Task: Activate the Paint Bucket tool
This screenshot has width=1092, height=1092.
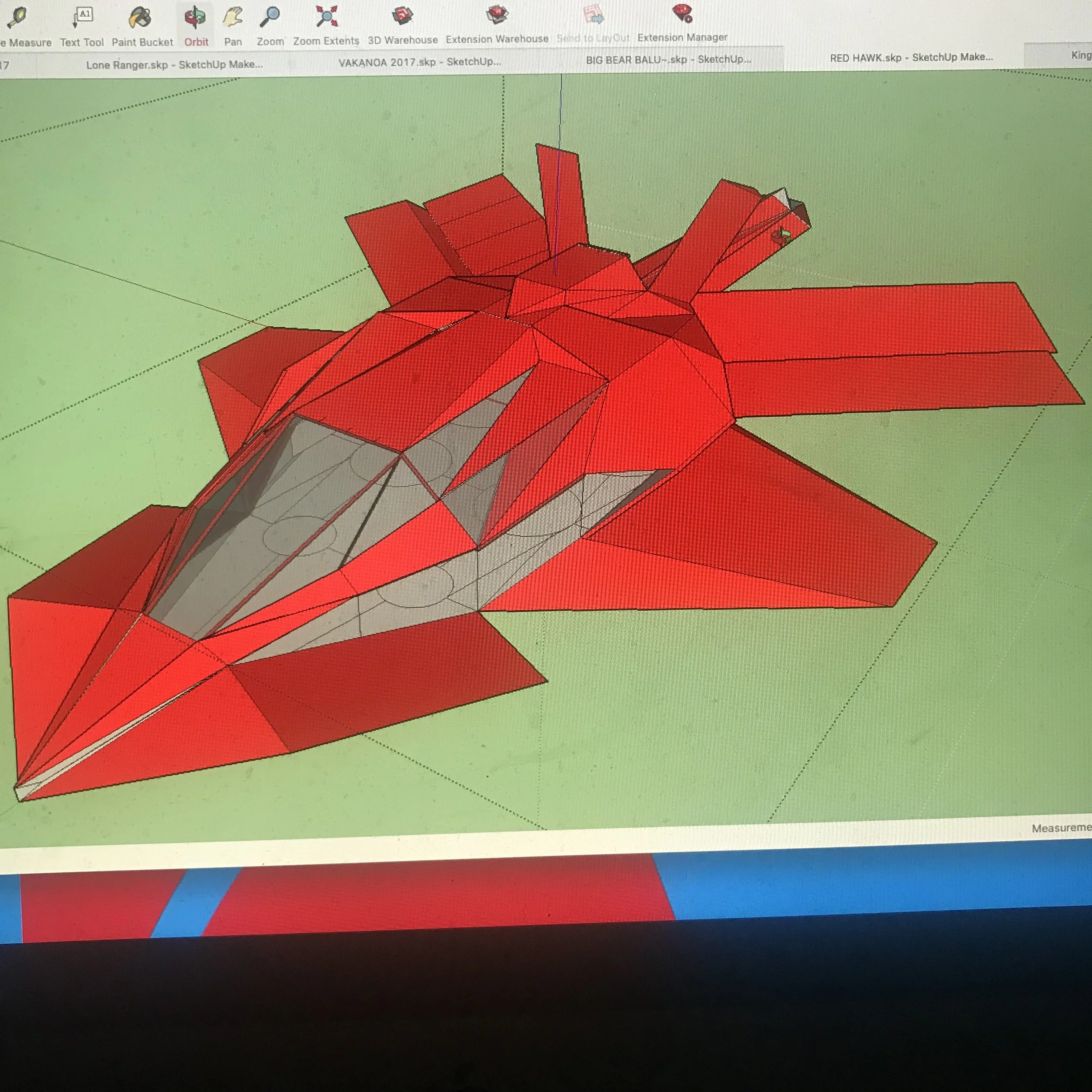Action: click(x=140, y=17)
